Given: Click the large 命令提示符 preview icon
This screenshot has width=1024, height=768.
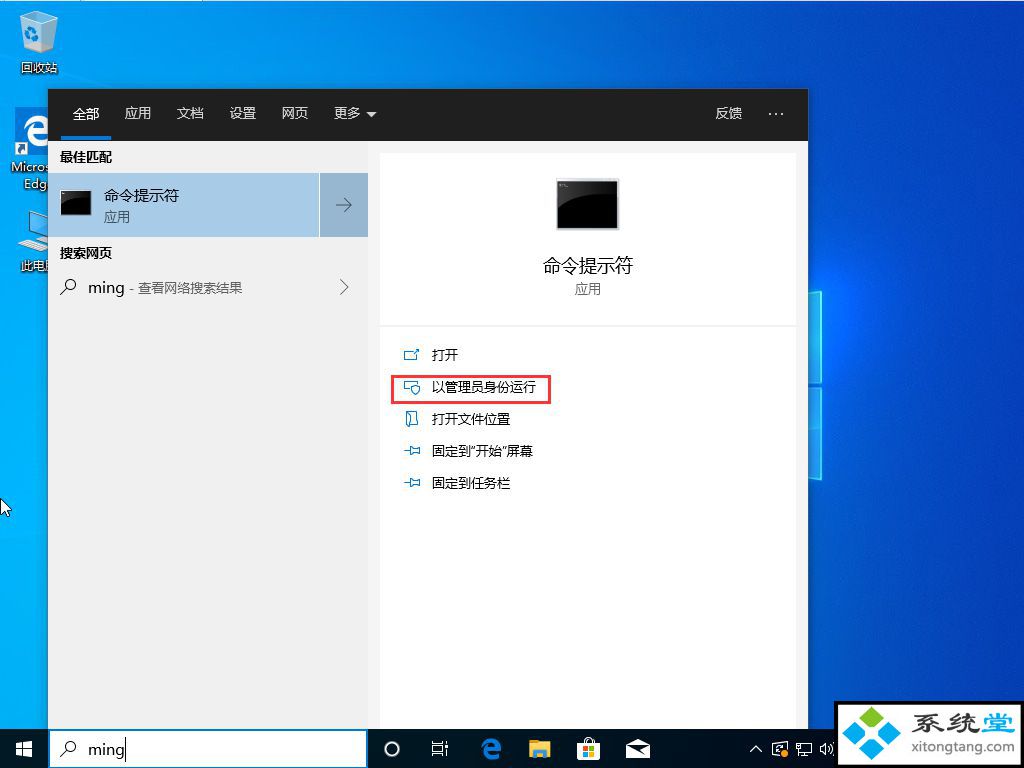Looking at the screenshot, I should click(x=587, y=204).
